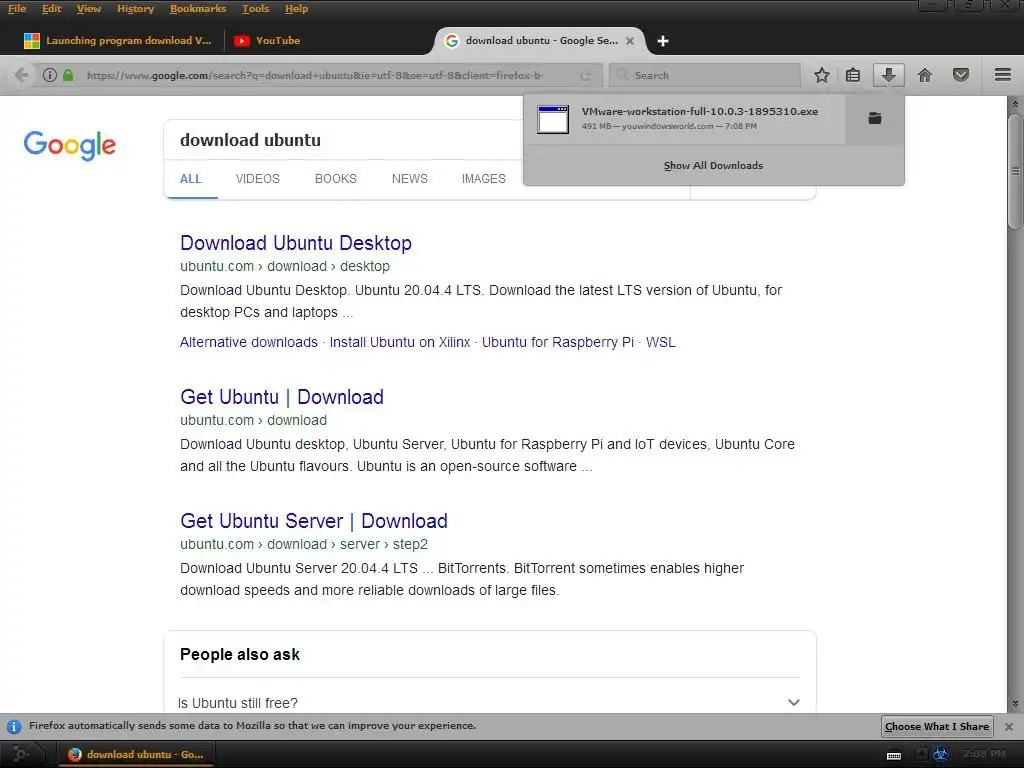
Task: Click the scrollbar down arrow
Action: (x=1015, y=704)
